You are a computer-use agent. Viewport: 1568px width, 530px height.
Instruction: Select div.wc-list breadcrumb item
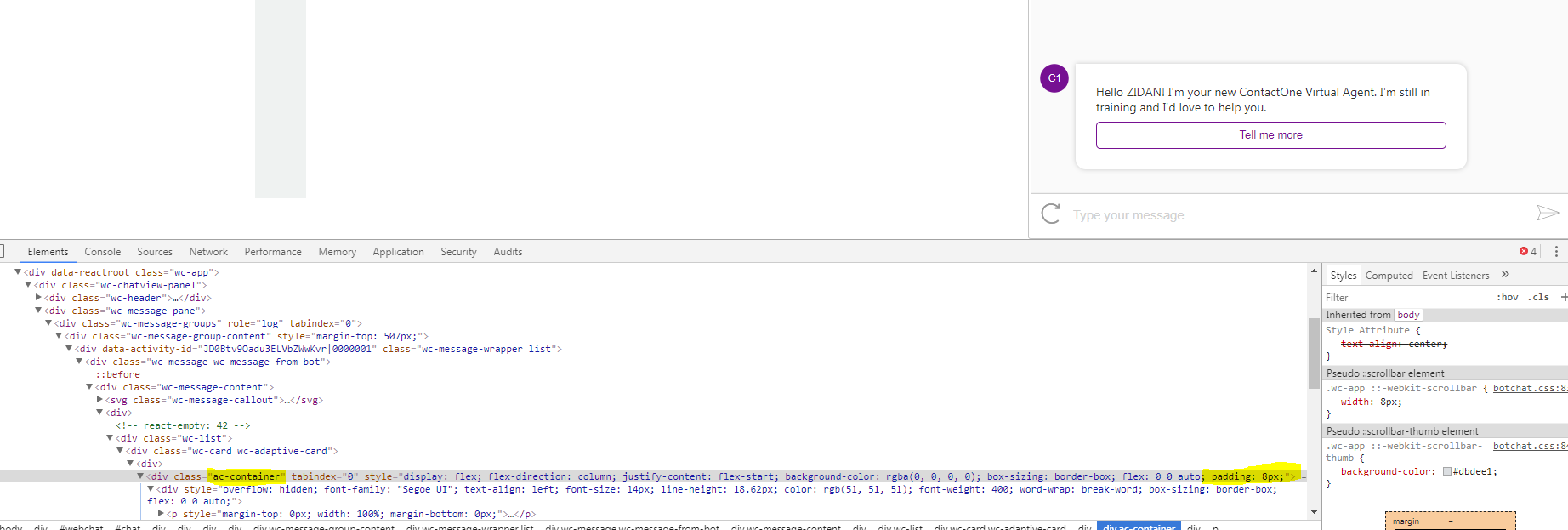(900, 527)
